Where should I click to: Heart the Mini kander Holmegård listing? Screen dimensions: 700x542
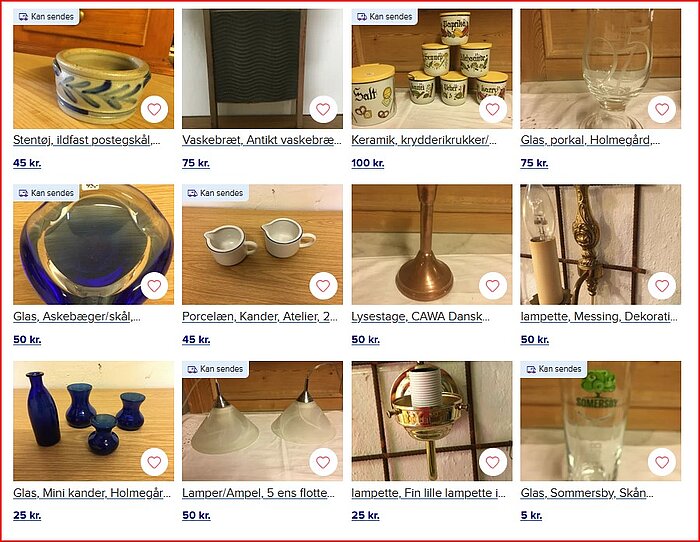pyautogui.click(x=154, y=462)
